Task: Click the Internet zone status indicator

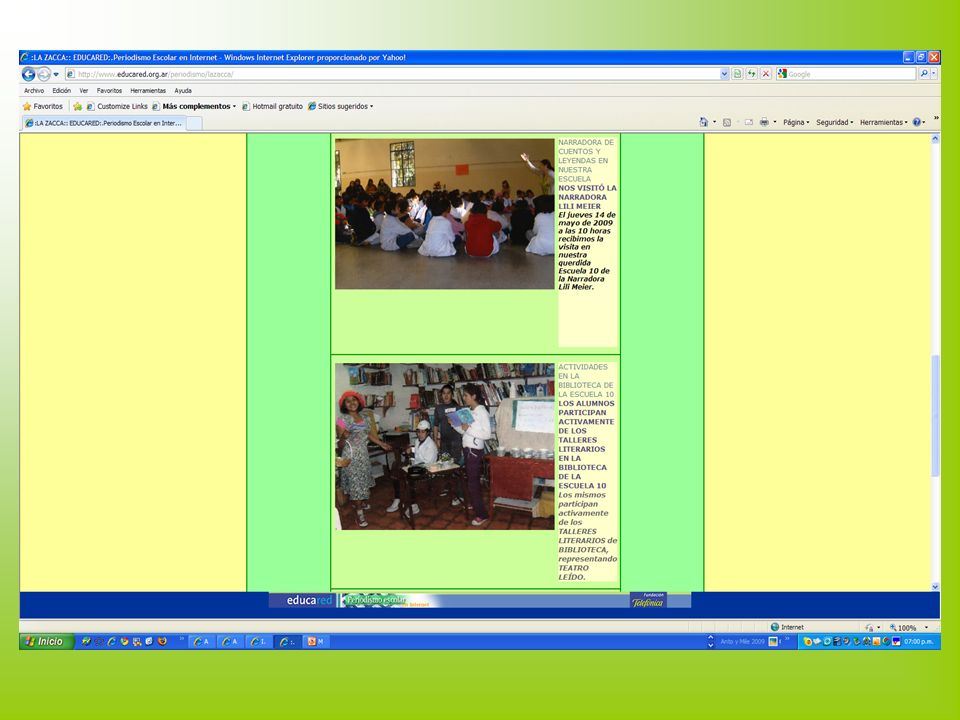Action: pos(787,627)
